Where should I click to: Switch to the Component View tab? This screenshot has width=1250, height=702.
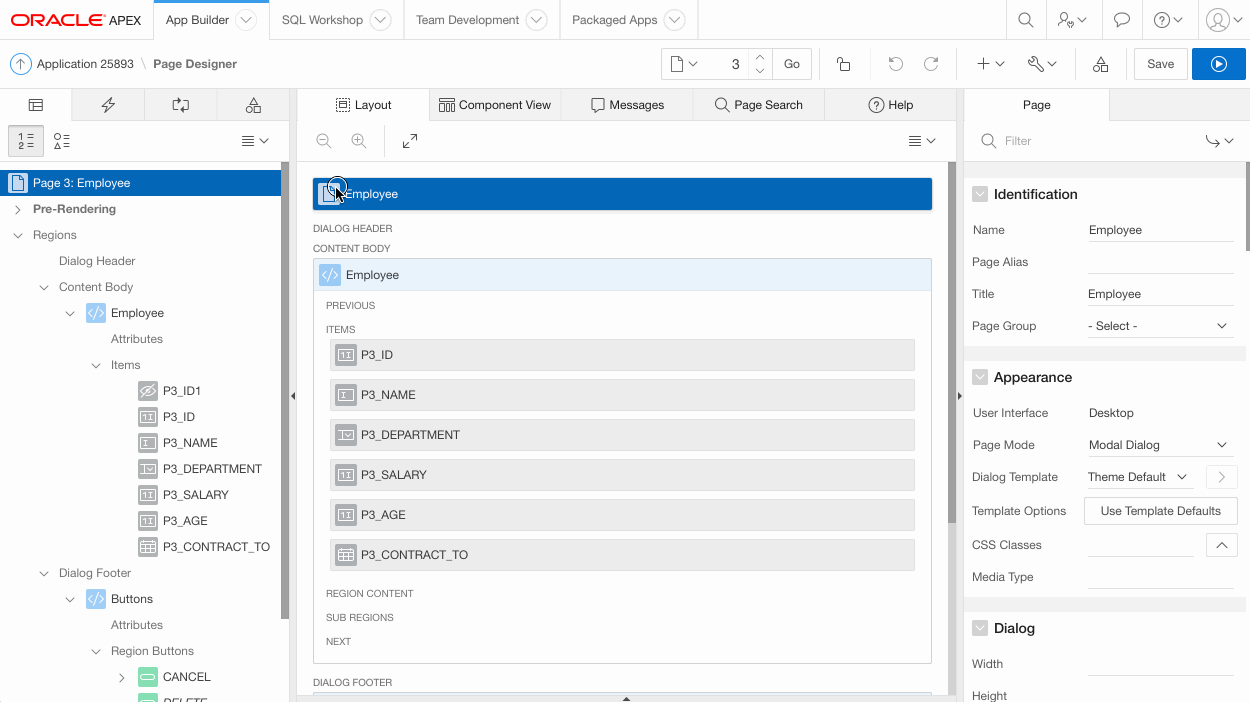(495, 105)
